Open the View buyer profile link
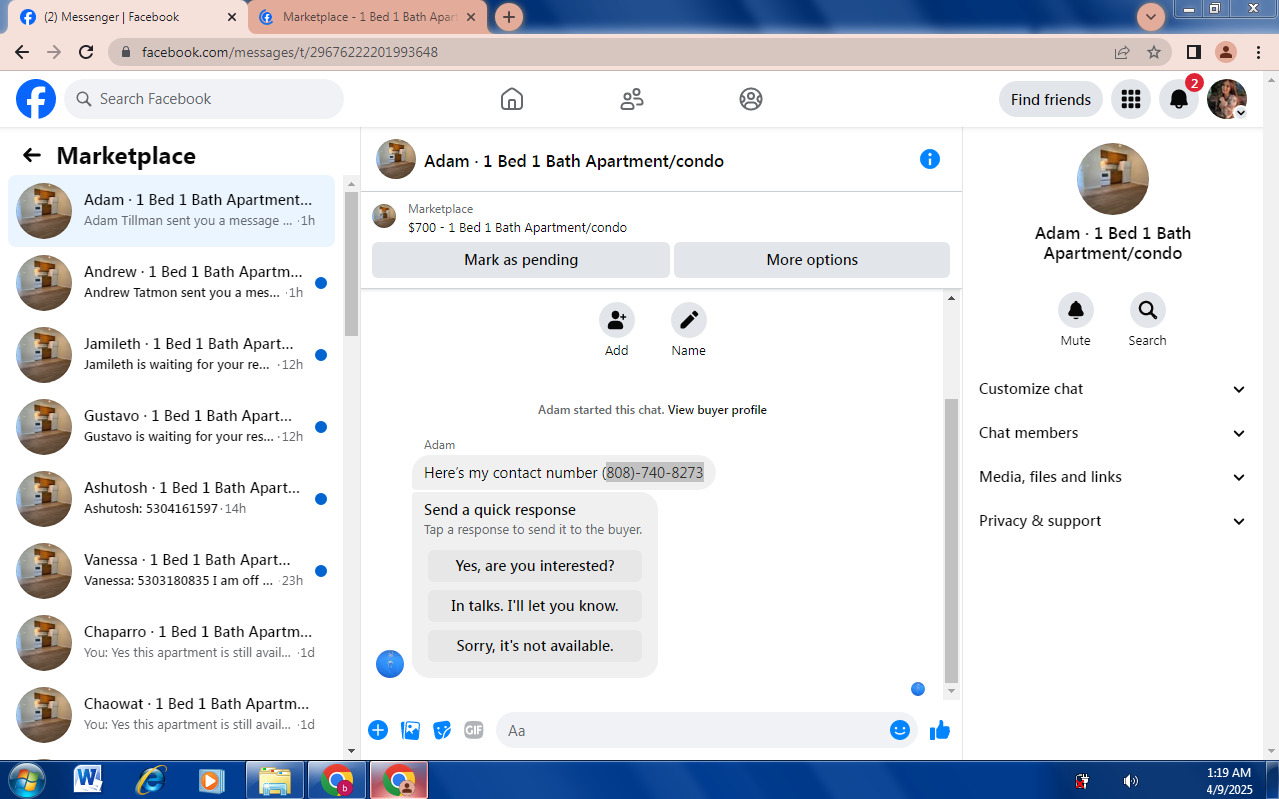 pos(717,410)
